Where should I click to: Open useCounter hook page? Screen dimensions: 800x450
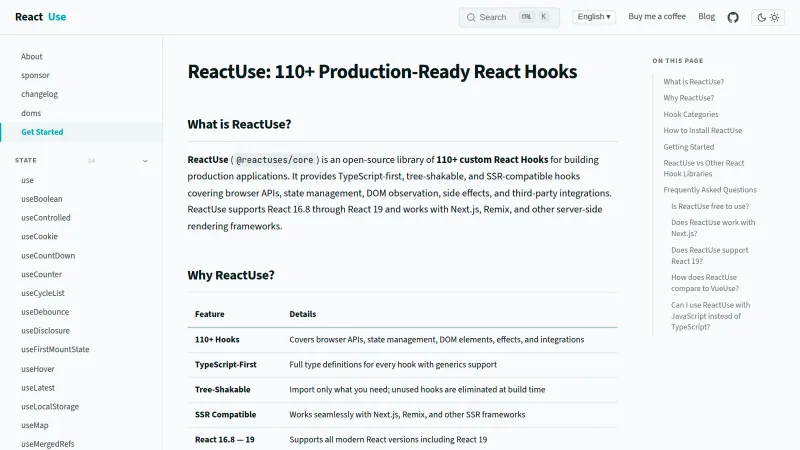tap(41, 274)
